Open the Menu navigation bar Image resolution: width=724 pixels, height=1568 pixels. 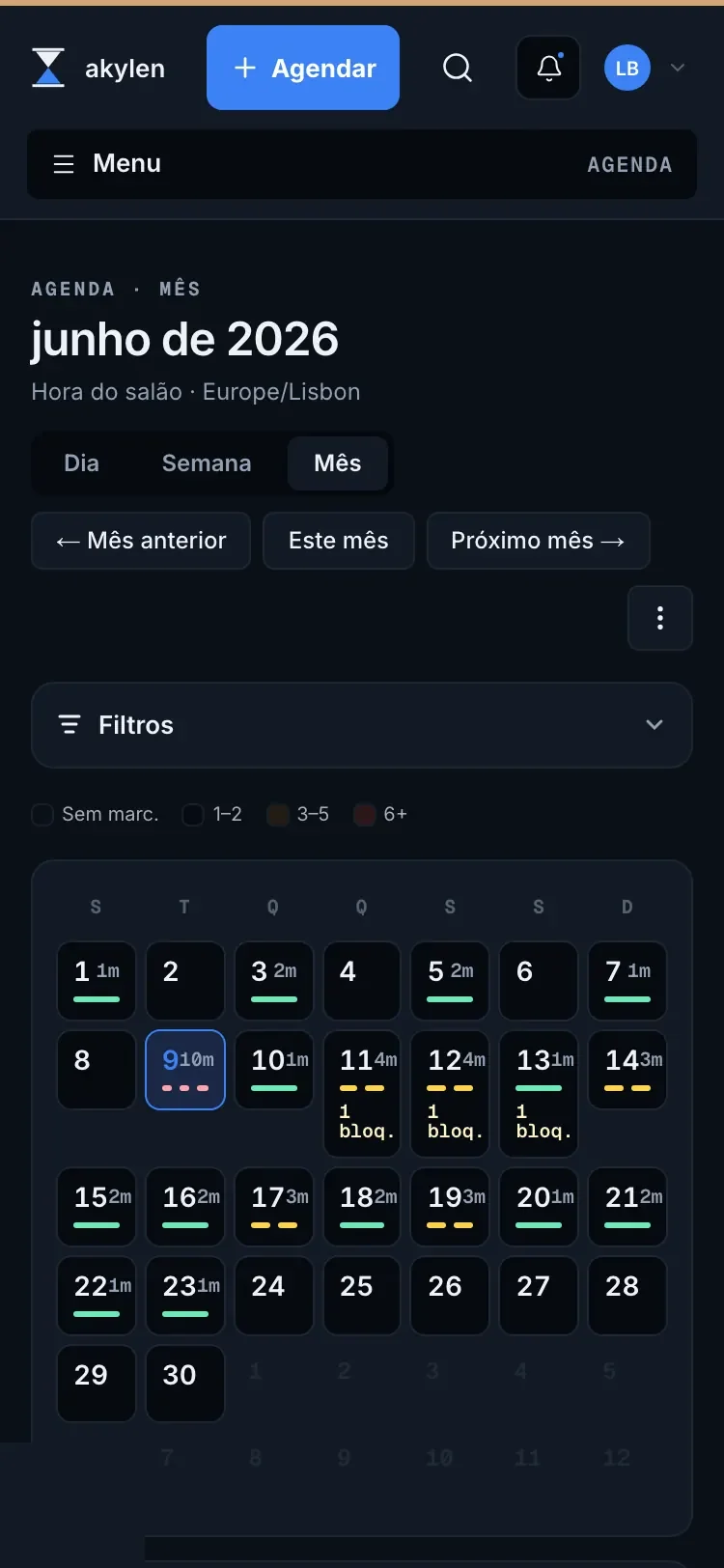[362, 164]
